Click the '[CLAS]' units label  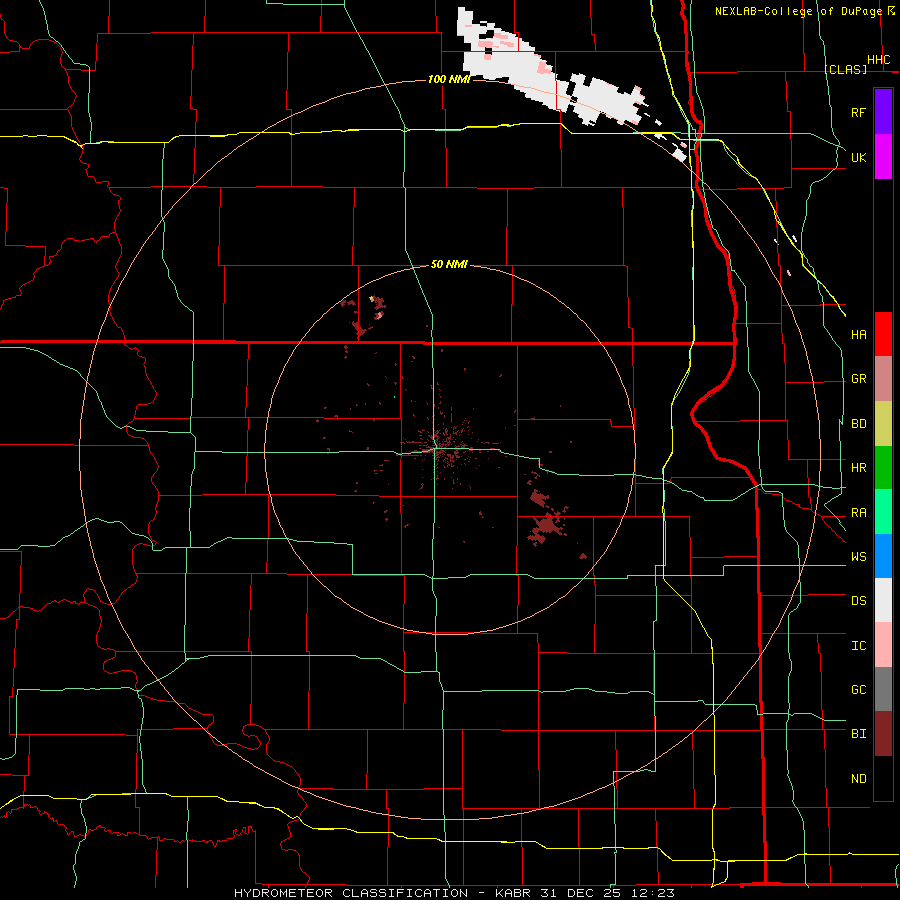845,69
